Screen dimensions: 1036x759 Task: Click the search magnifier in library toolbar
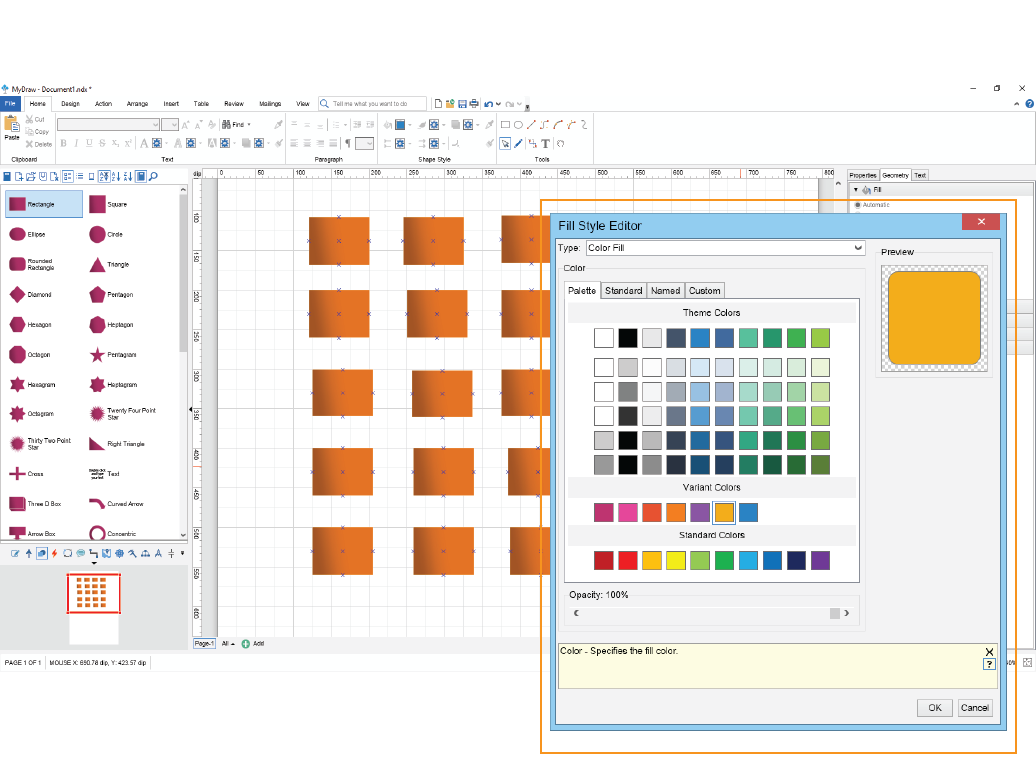pyautogui.click(x=153, y=176)
